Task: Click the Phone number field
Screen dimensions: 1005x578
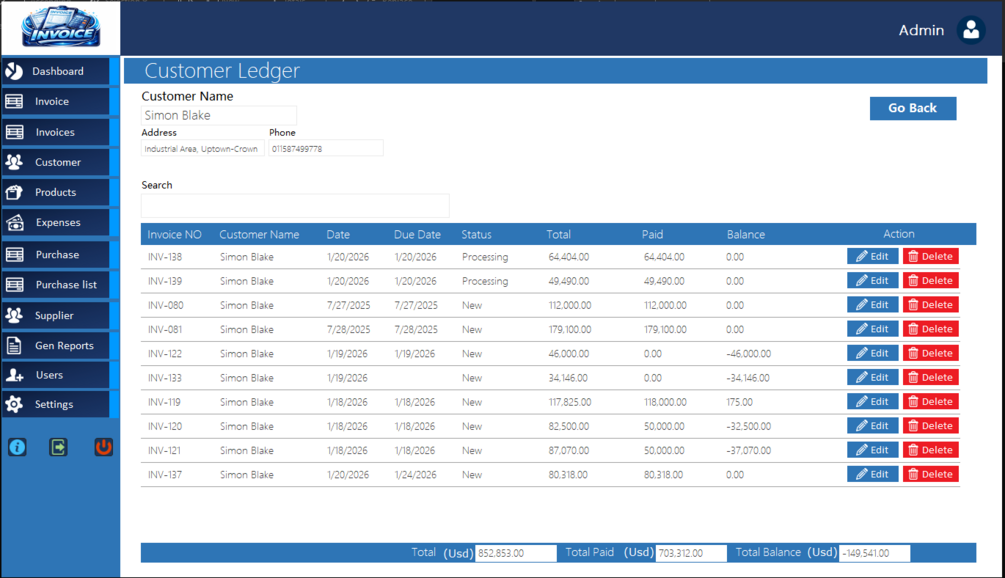Action: click(x=326, y=149)
